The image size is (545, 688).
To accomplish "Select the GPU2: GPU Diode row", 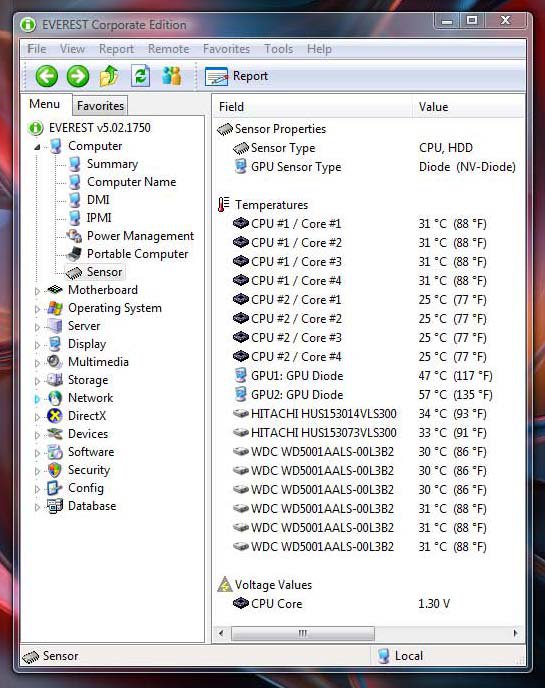I will 362,394.
